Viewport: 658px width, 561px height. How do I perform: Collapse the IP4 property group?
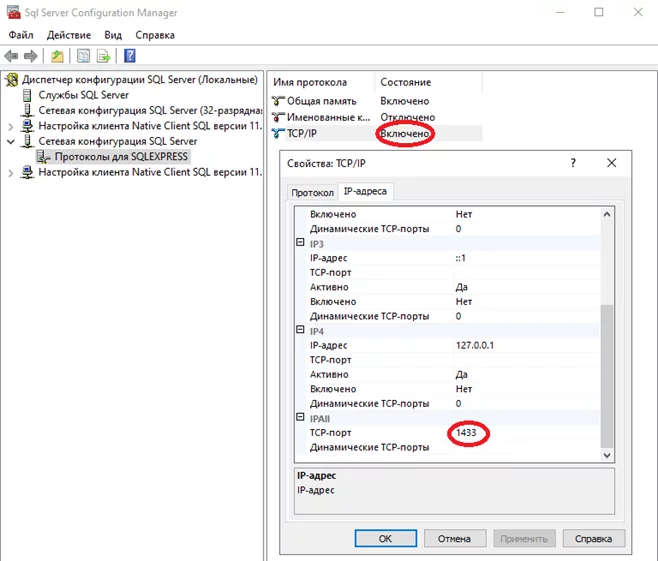301,330
